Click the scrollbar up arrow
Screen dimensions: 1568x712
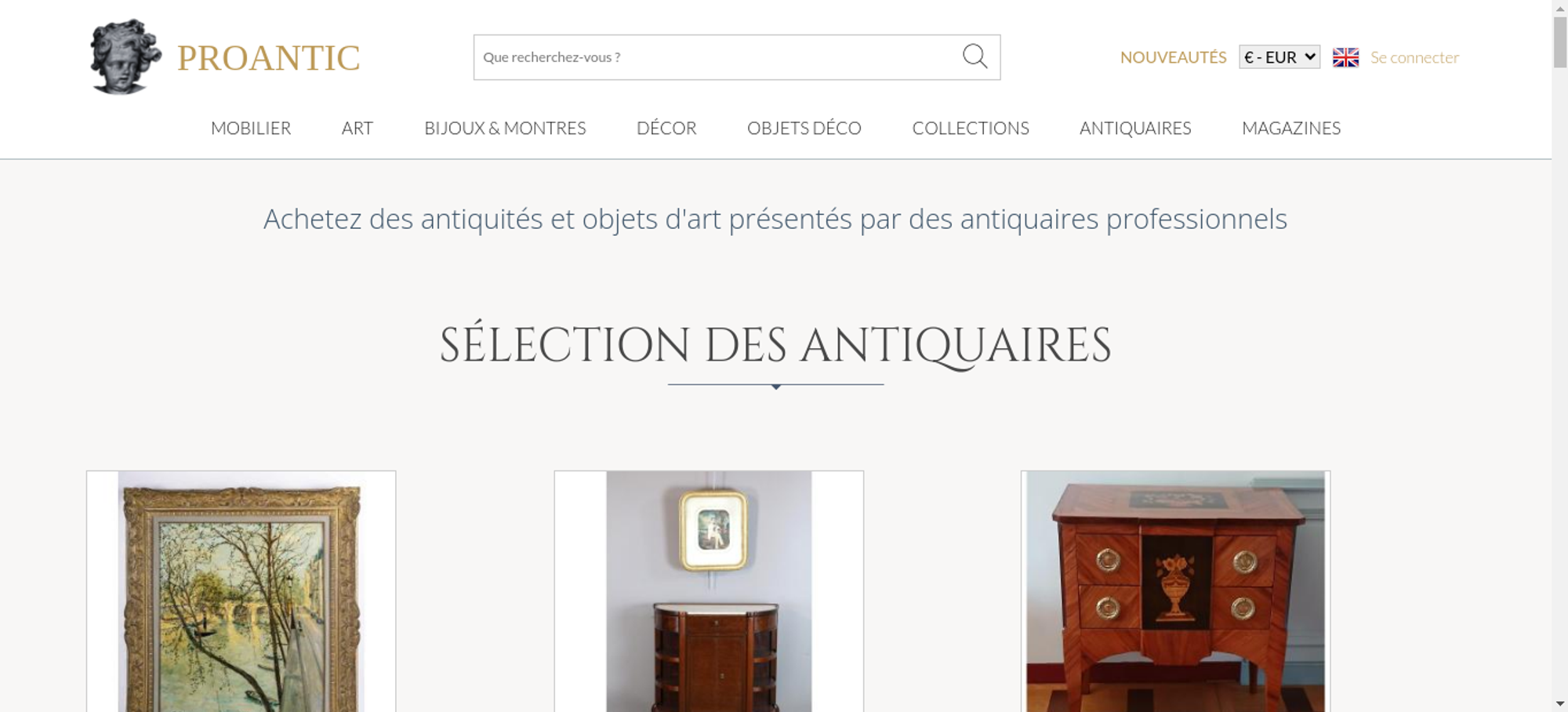click(x=1560, y=7)
